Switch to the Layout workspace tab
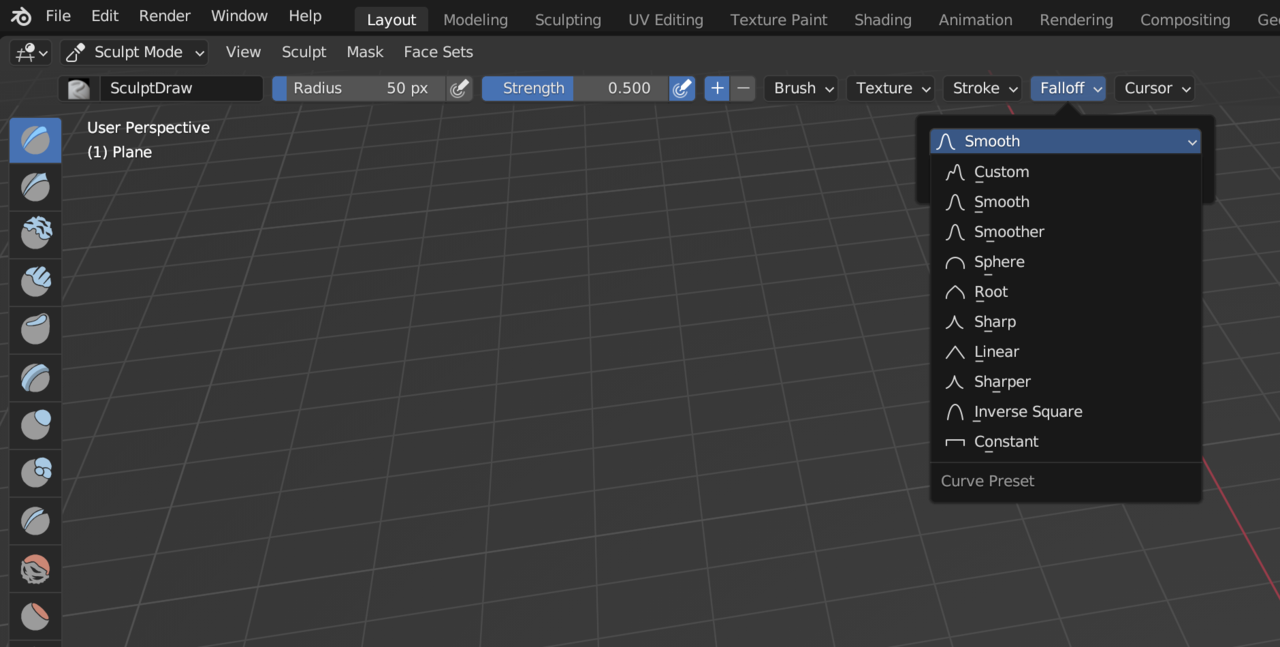The image size is (1280, 647). (391, 20)
